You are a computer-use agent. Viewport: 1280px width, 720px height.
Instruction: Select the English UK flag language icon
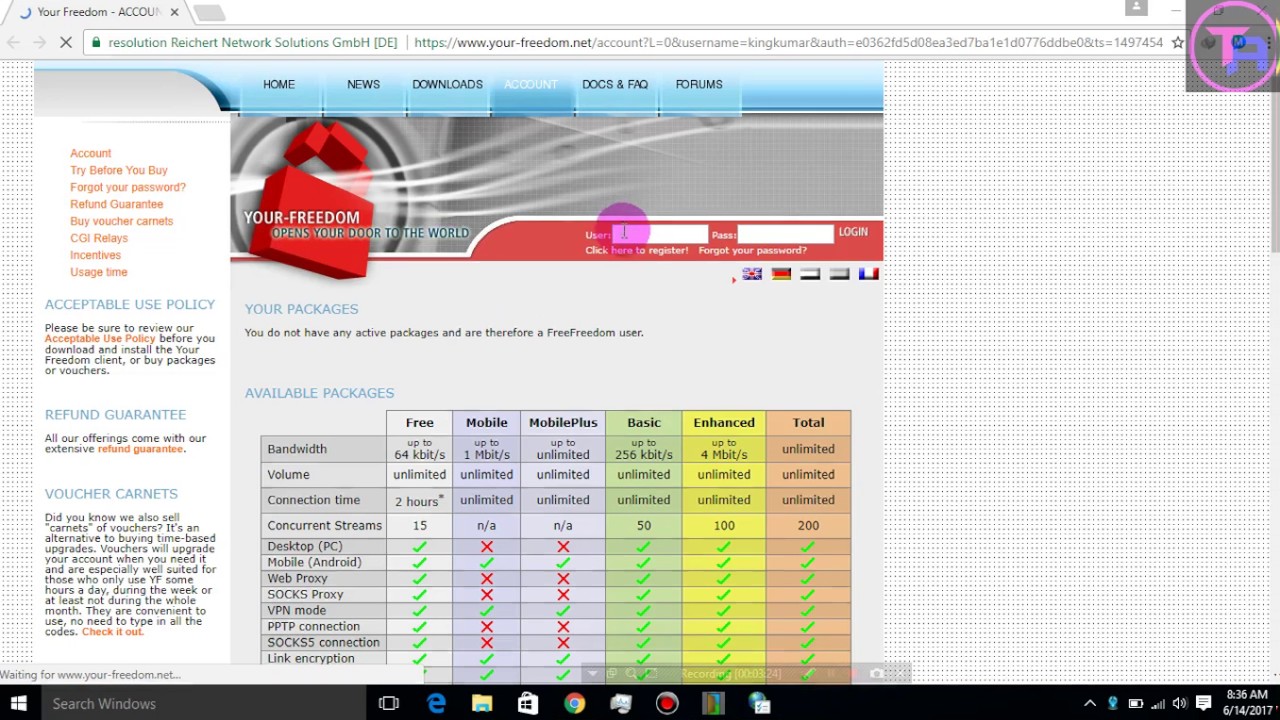click(752, 274)
